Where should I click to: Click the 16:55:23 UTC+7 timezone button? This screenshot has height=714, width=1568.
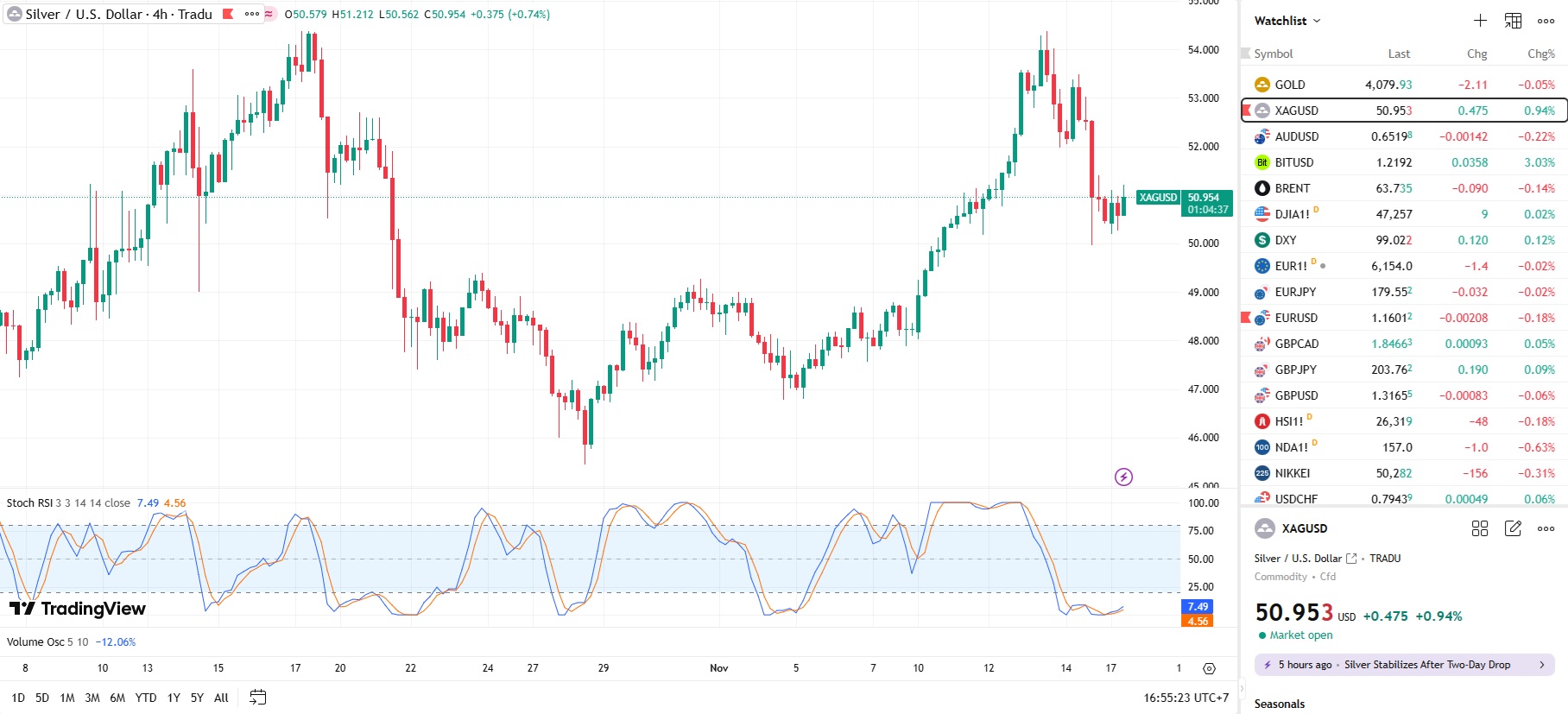pyautogui.click(x=1185, y=698)
